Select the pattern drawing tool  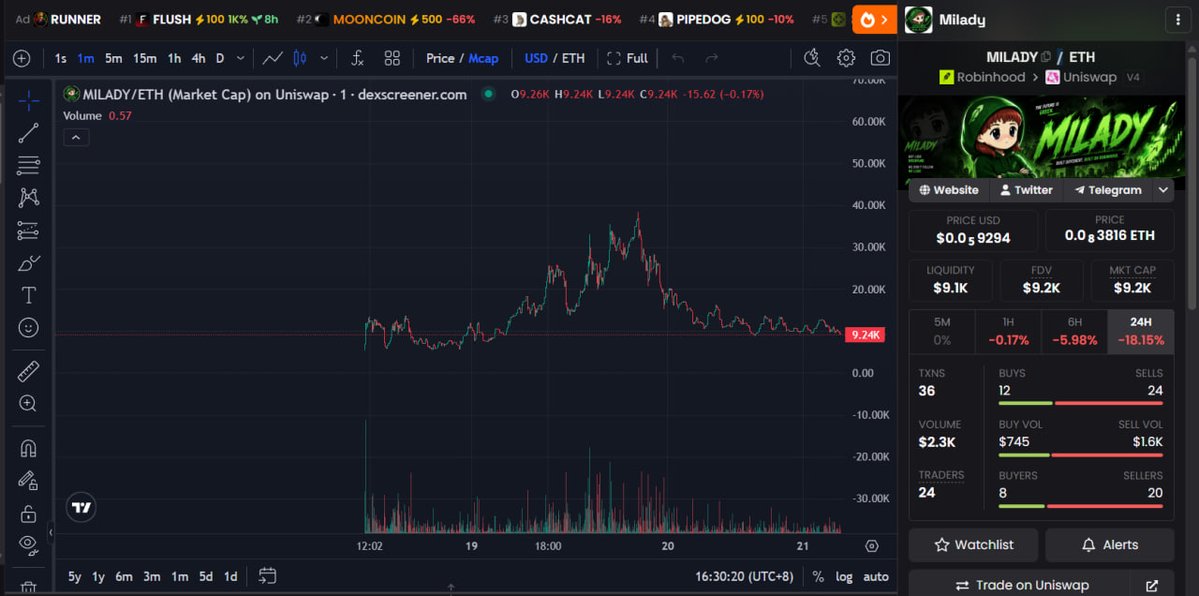point(28,197)
